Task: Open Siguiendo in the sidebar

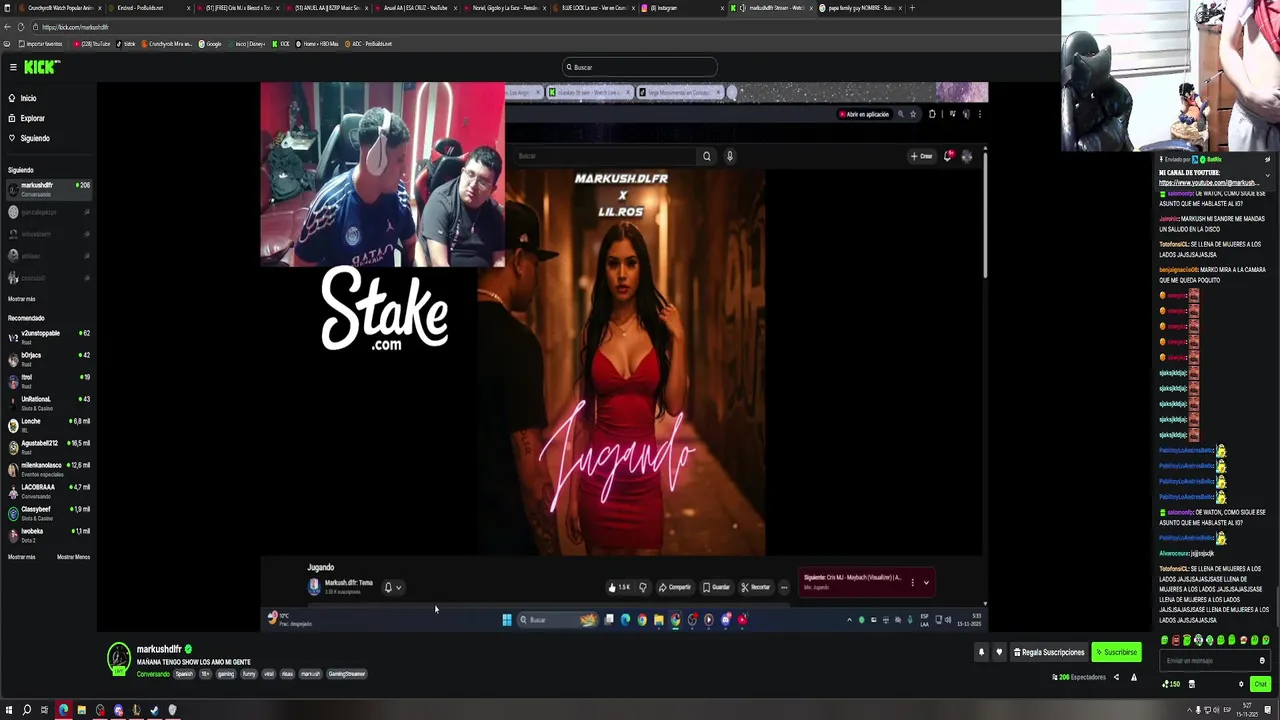Action: point(34,138)
